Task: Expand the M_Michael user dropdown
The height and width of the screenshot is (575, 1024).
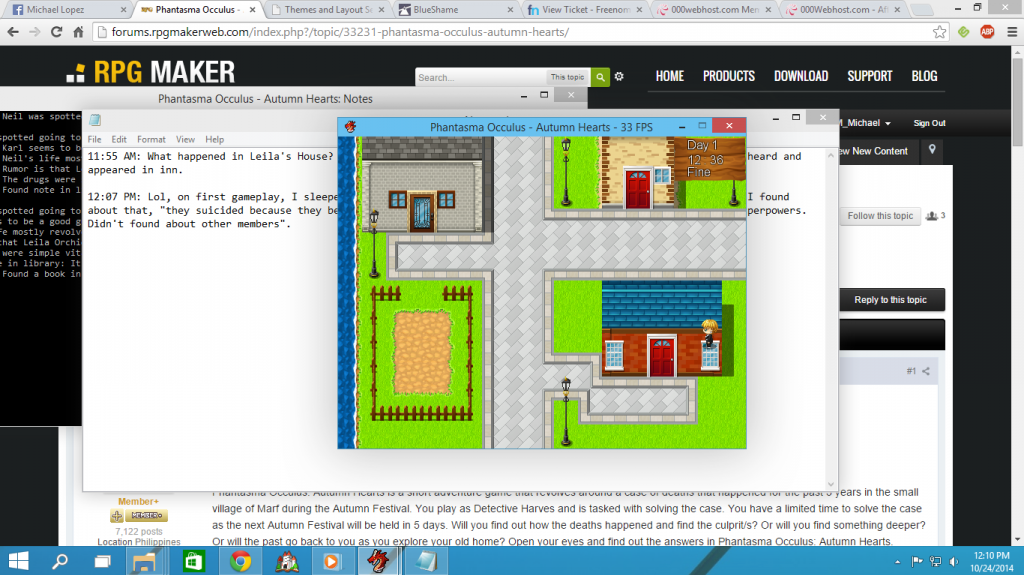Action: point(868,123)
